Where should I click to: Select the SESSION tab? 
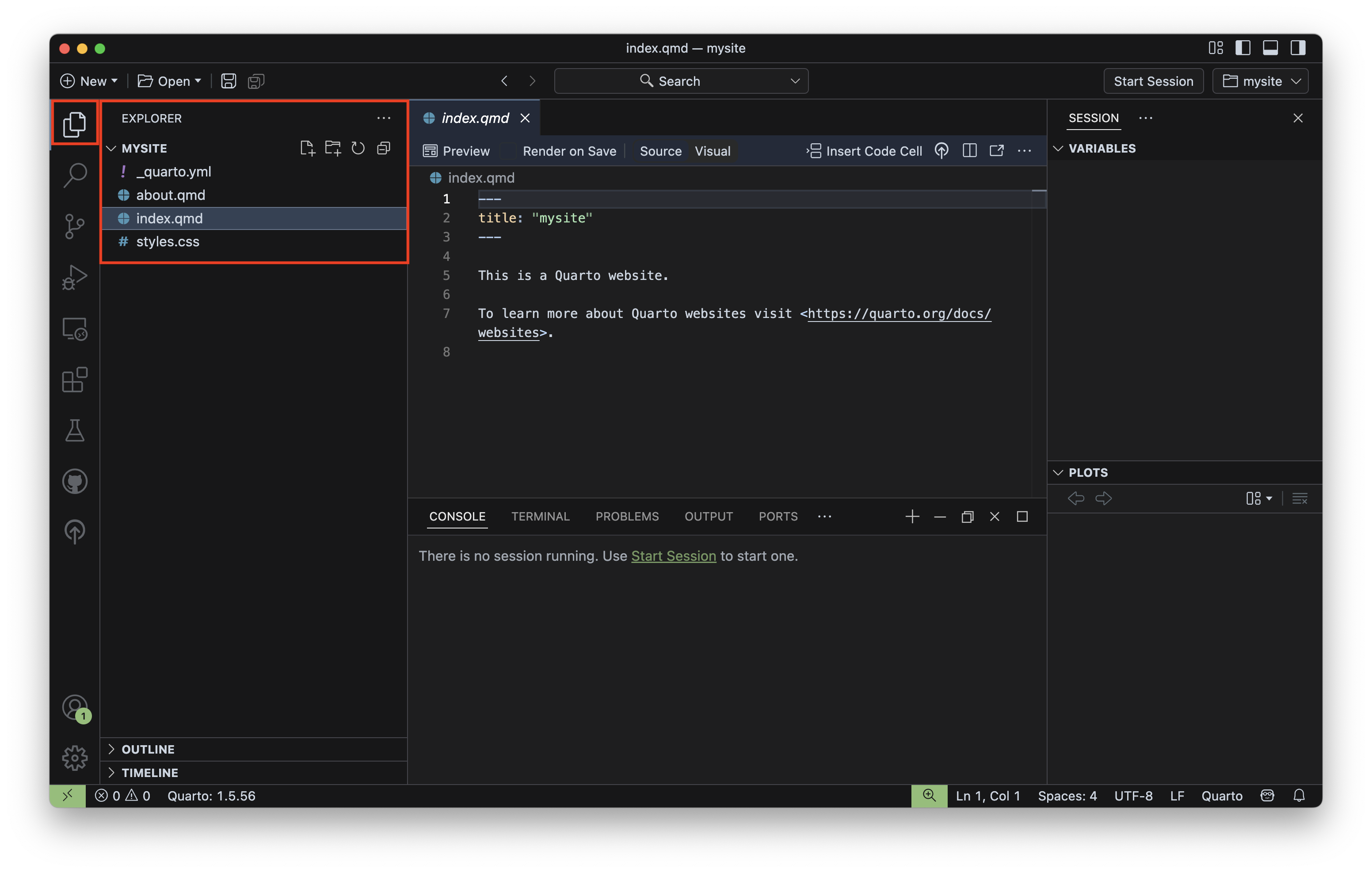[1094, 118]
